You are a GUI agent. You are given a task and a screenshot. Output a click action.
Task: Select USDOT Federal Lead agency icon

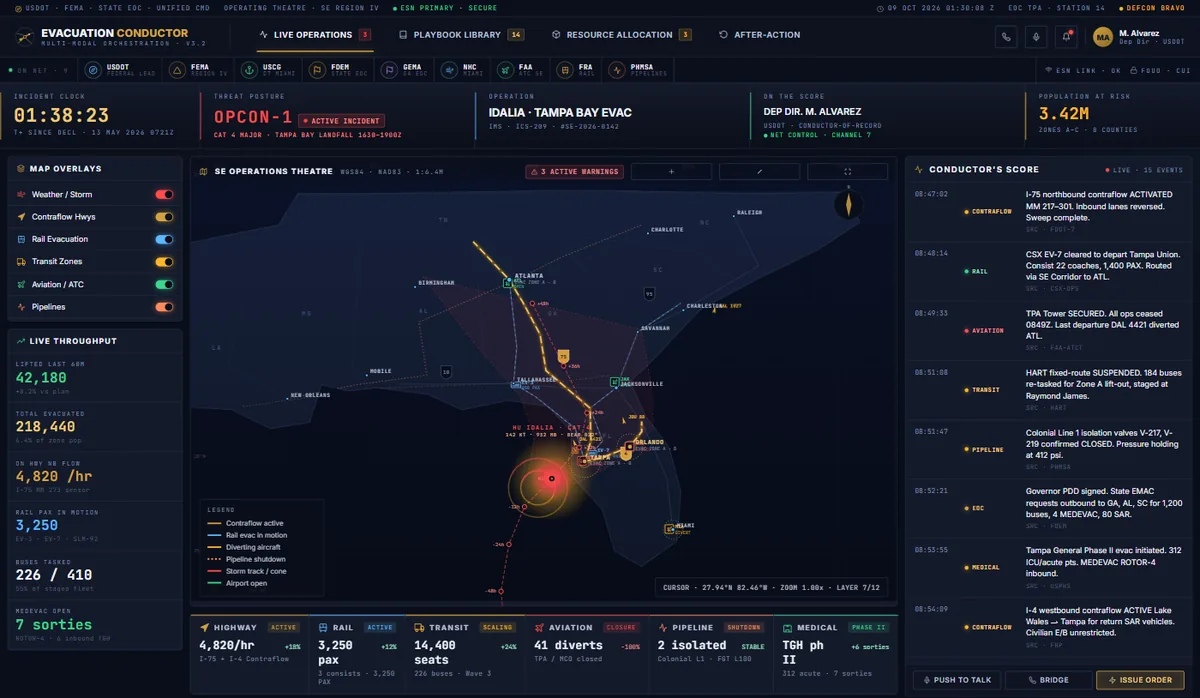[93, 70]
